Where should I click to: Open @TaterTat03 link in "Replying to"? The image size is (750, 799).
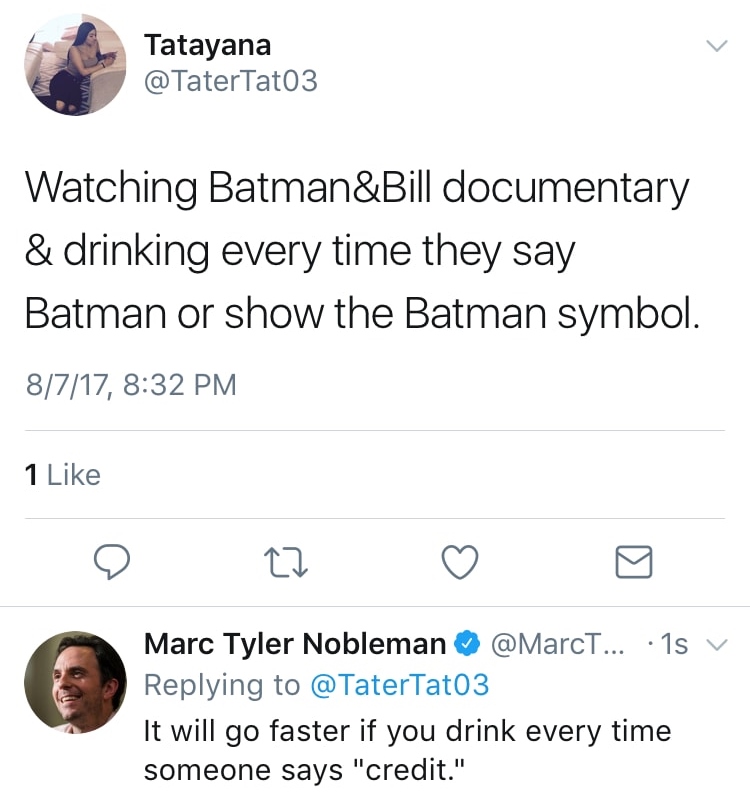399,685
